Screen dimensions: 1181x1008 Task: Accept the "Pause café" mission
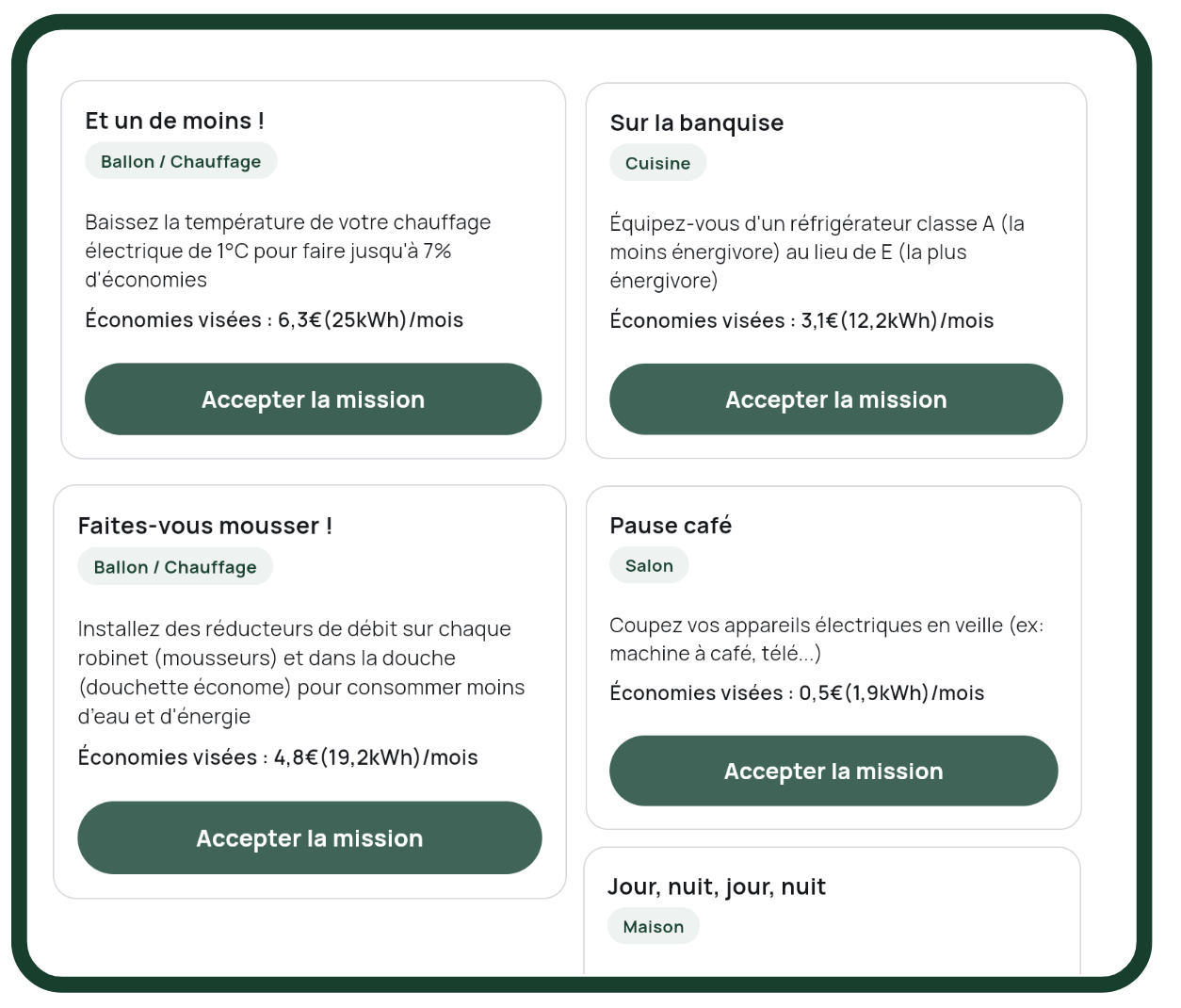tap(833, 772)
